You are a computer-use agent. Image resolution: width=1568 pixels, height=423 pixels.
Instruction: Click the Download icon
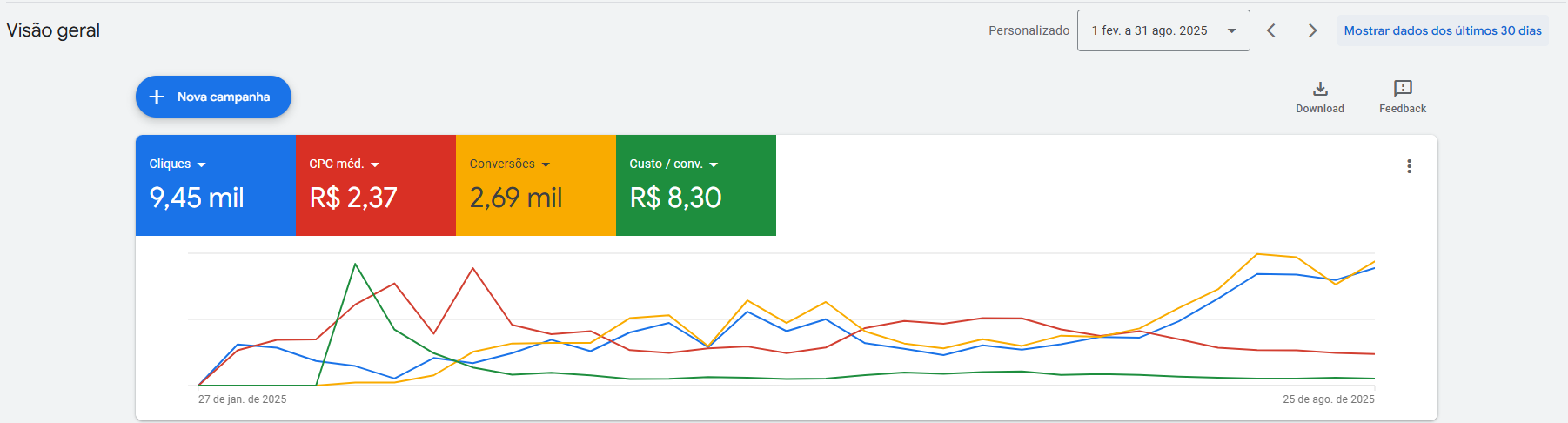(1320, 89)
